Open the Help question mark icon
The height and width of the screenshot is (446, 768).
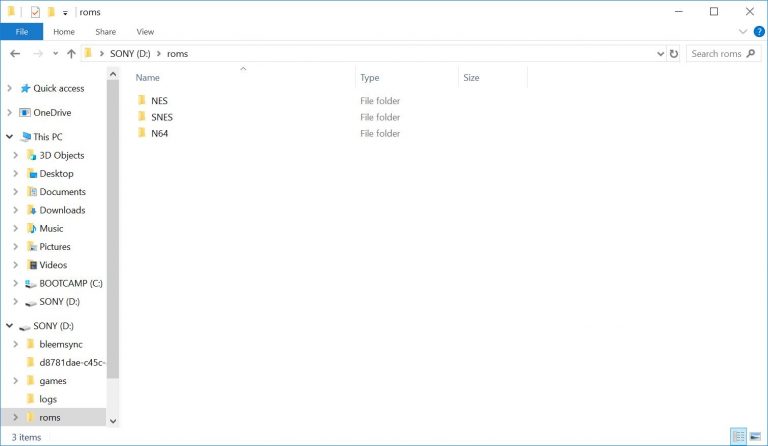(758, 32)
